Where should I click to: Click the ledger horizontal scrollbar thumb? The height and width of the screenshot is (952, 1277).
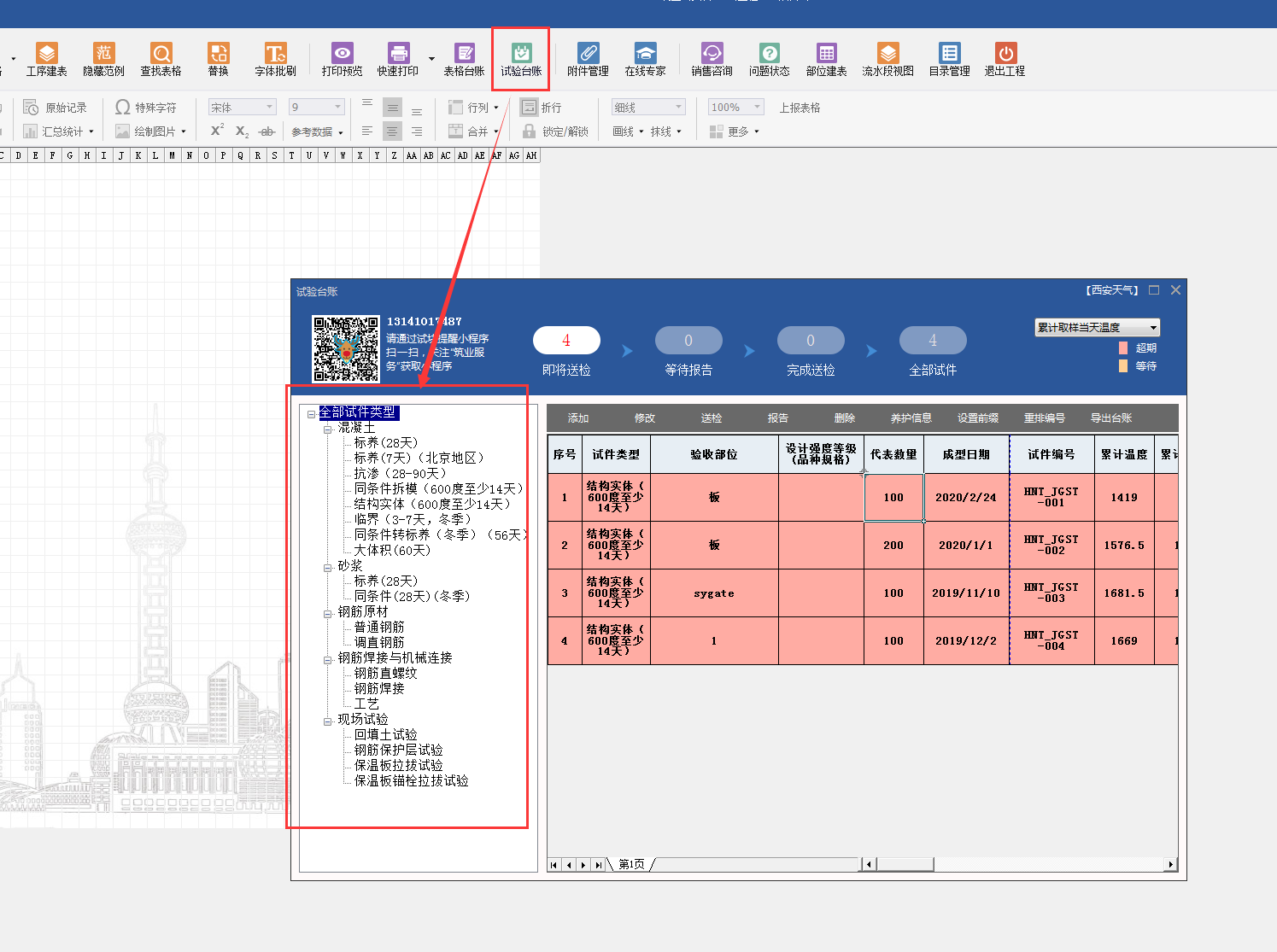[x=905, y=864]
